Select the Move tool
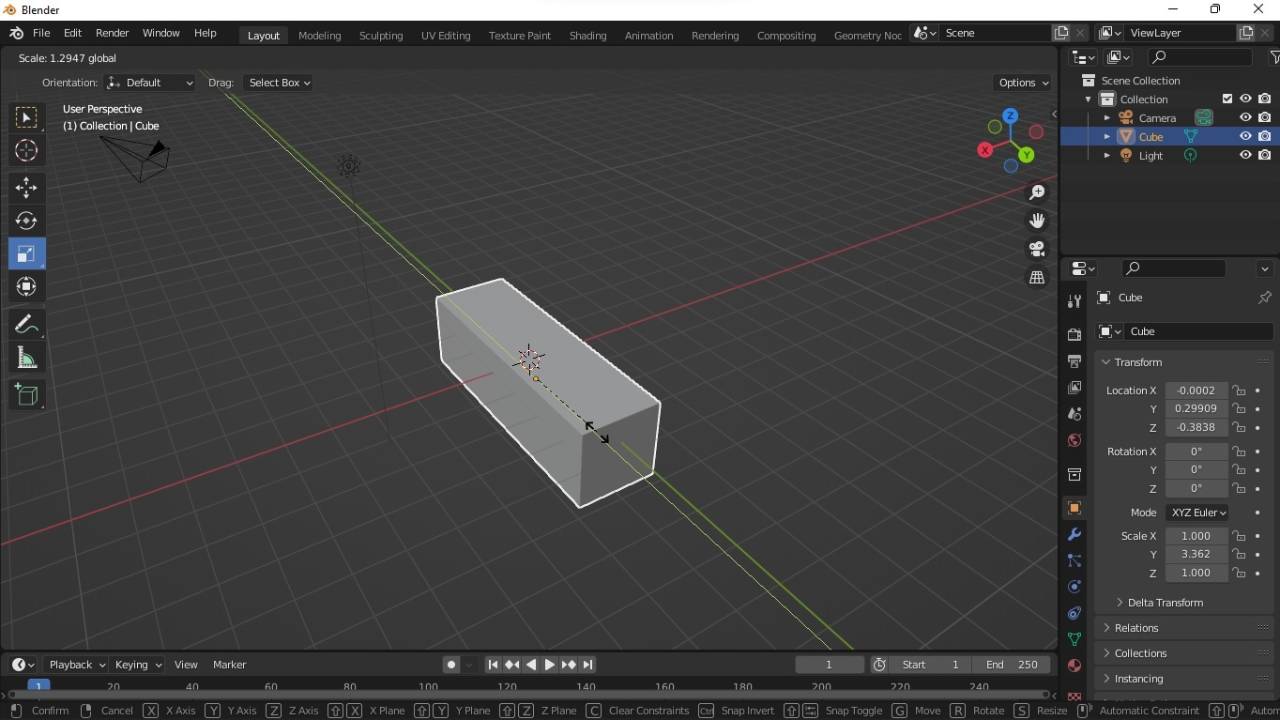 point(27,187)
